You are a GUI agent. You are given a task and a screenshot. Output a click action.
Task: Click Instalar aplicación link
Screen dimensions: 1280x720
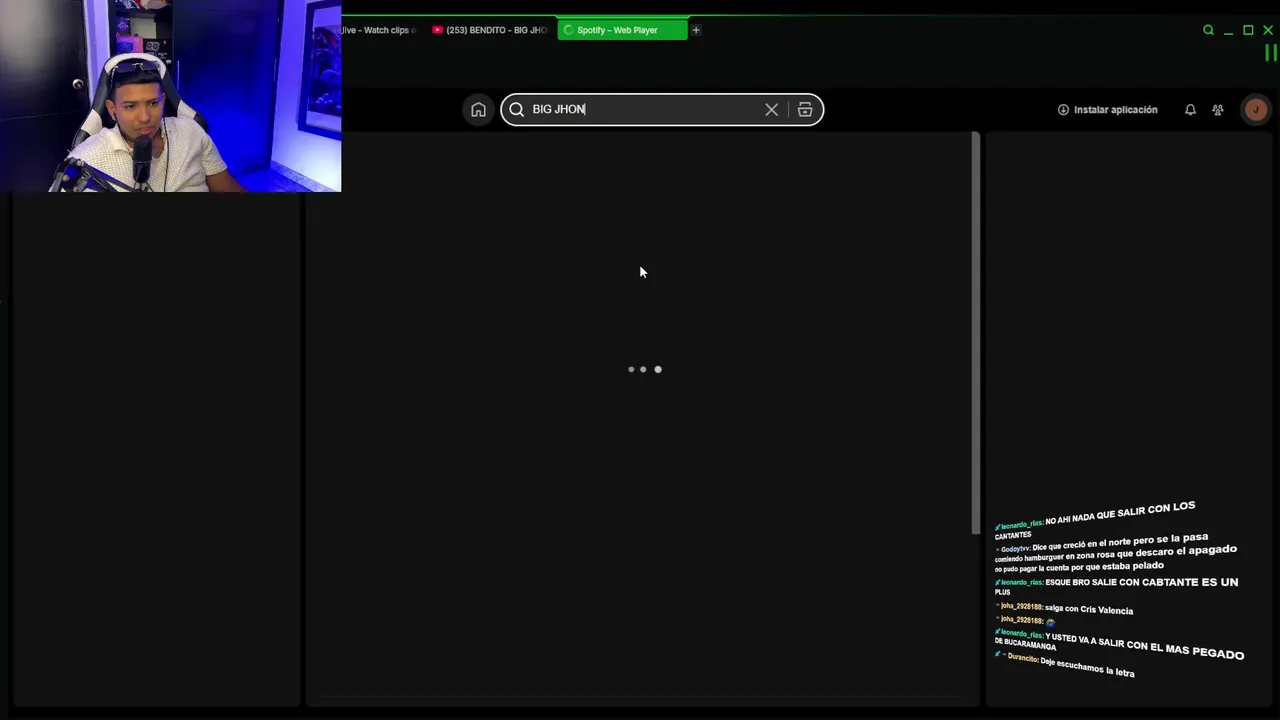[1107, 110]
